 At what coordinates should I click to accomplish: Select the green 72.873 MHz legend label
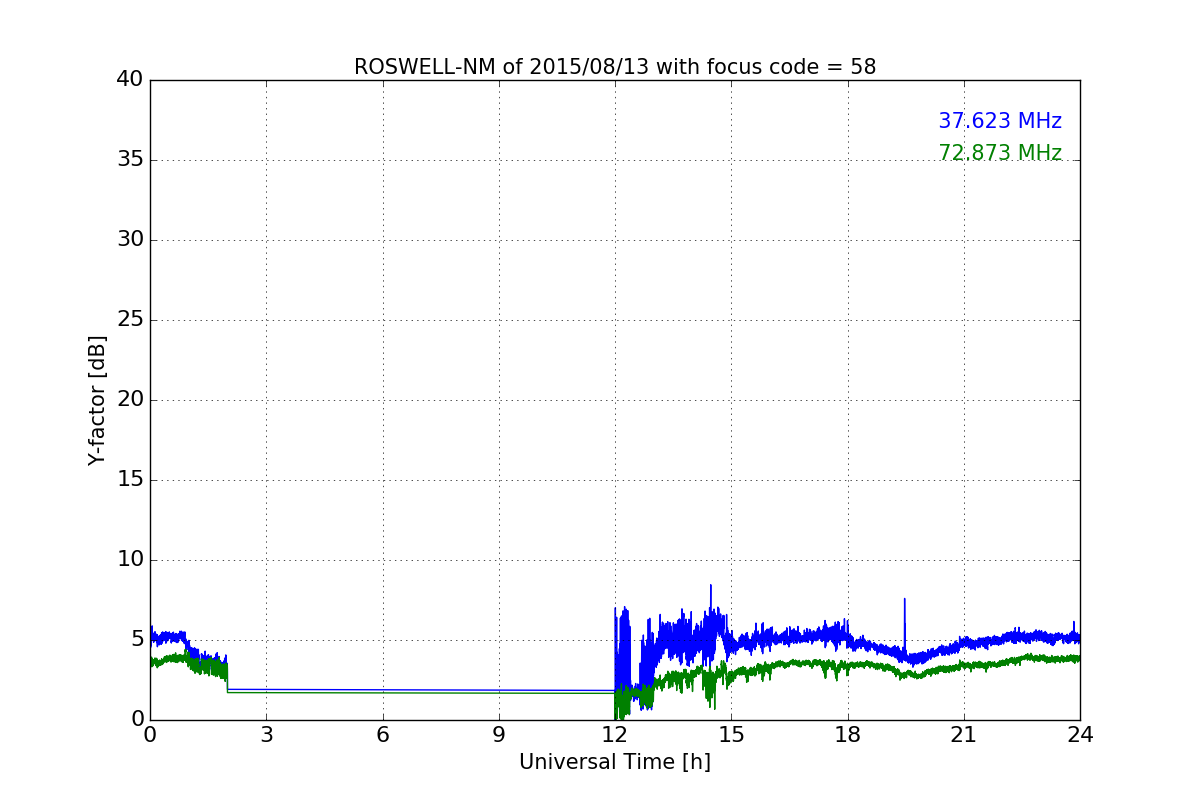click(x=1000, y=153)
